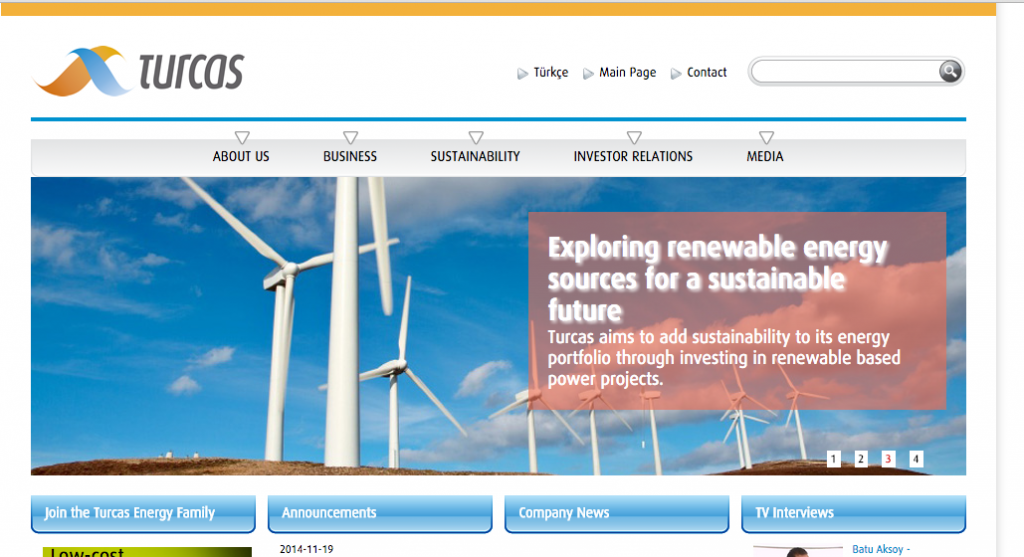Select active banner slide 3
1024x557 pixels.
click(888, 459)
